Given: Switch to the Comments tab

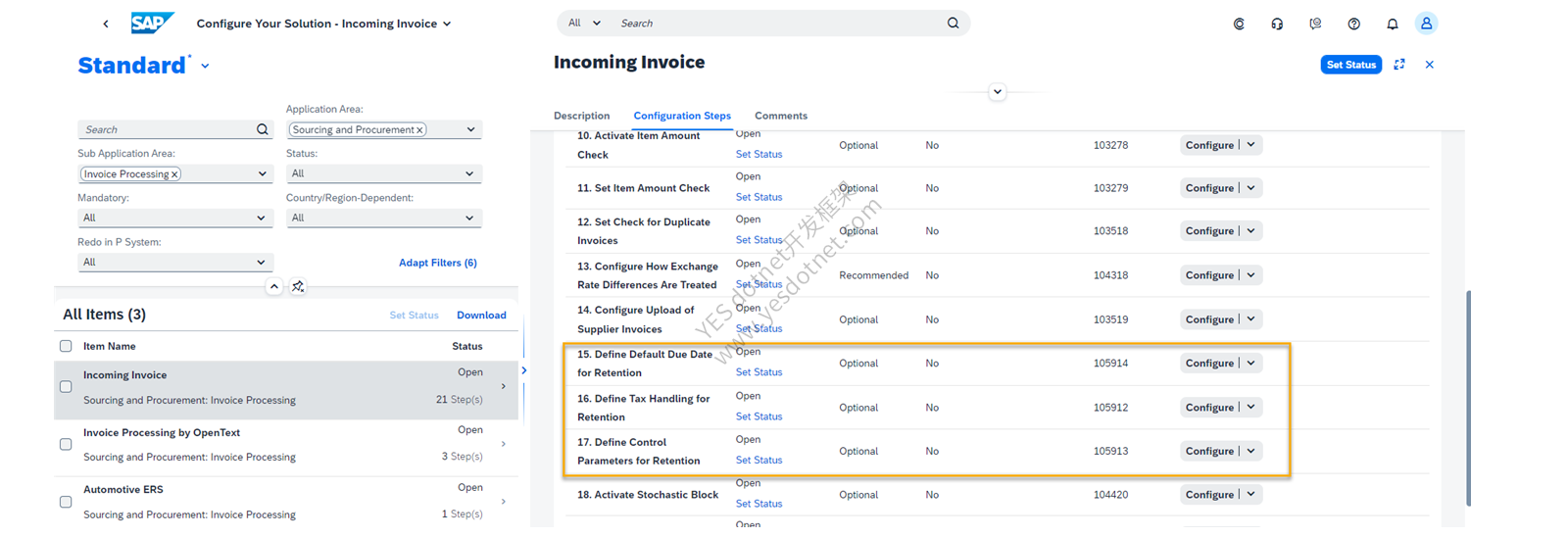Looking at the screenshot, I should 781,116.
